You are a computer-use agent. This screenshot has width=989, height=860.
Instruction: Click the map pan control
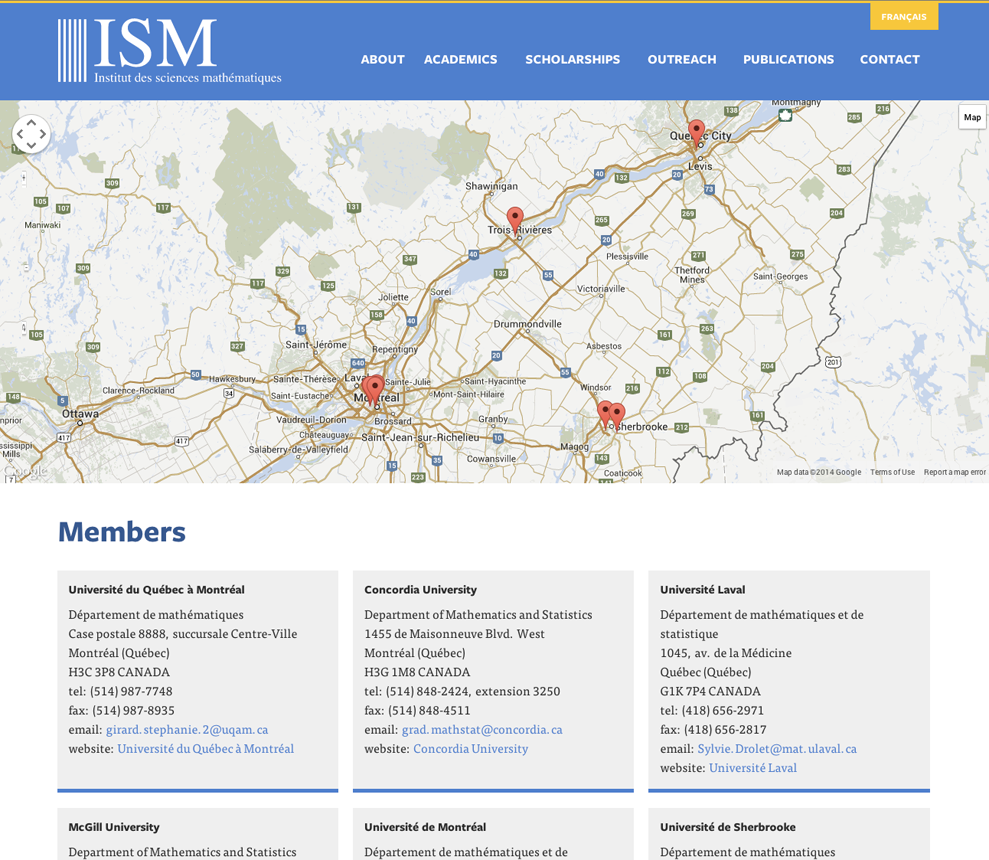click(31, 134)
